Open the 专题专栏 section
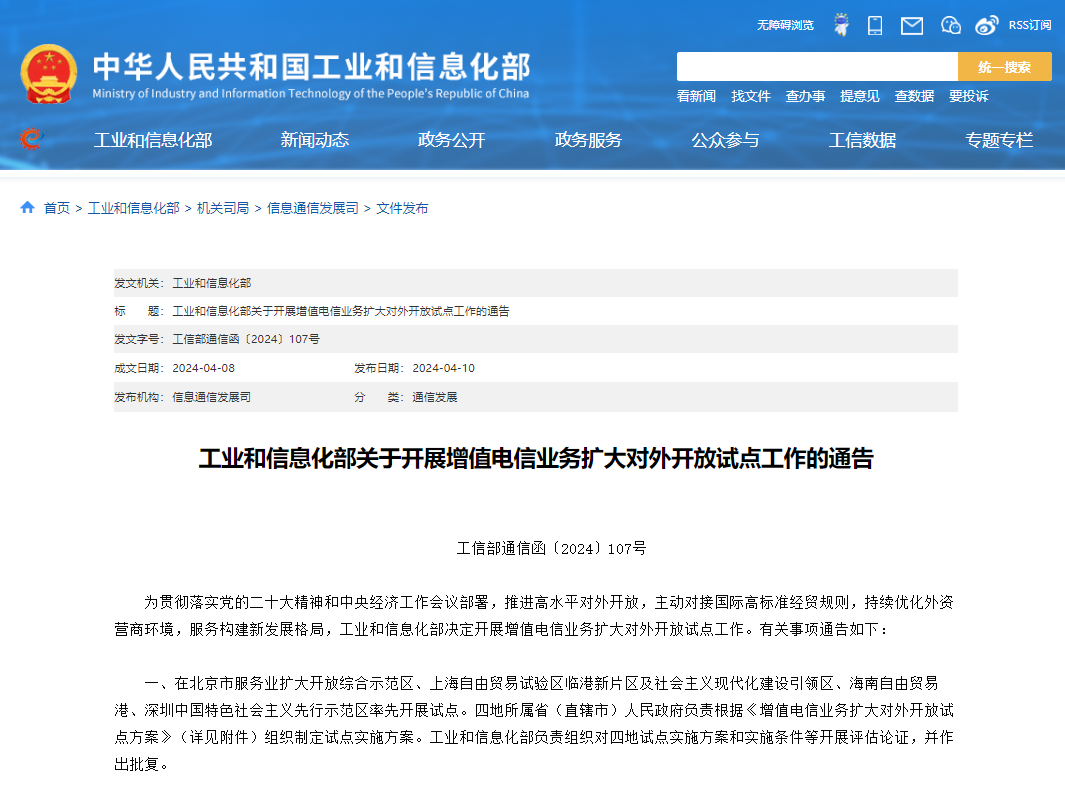1065x795 pixels. (999, 140)
